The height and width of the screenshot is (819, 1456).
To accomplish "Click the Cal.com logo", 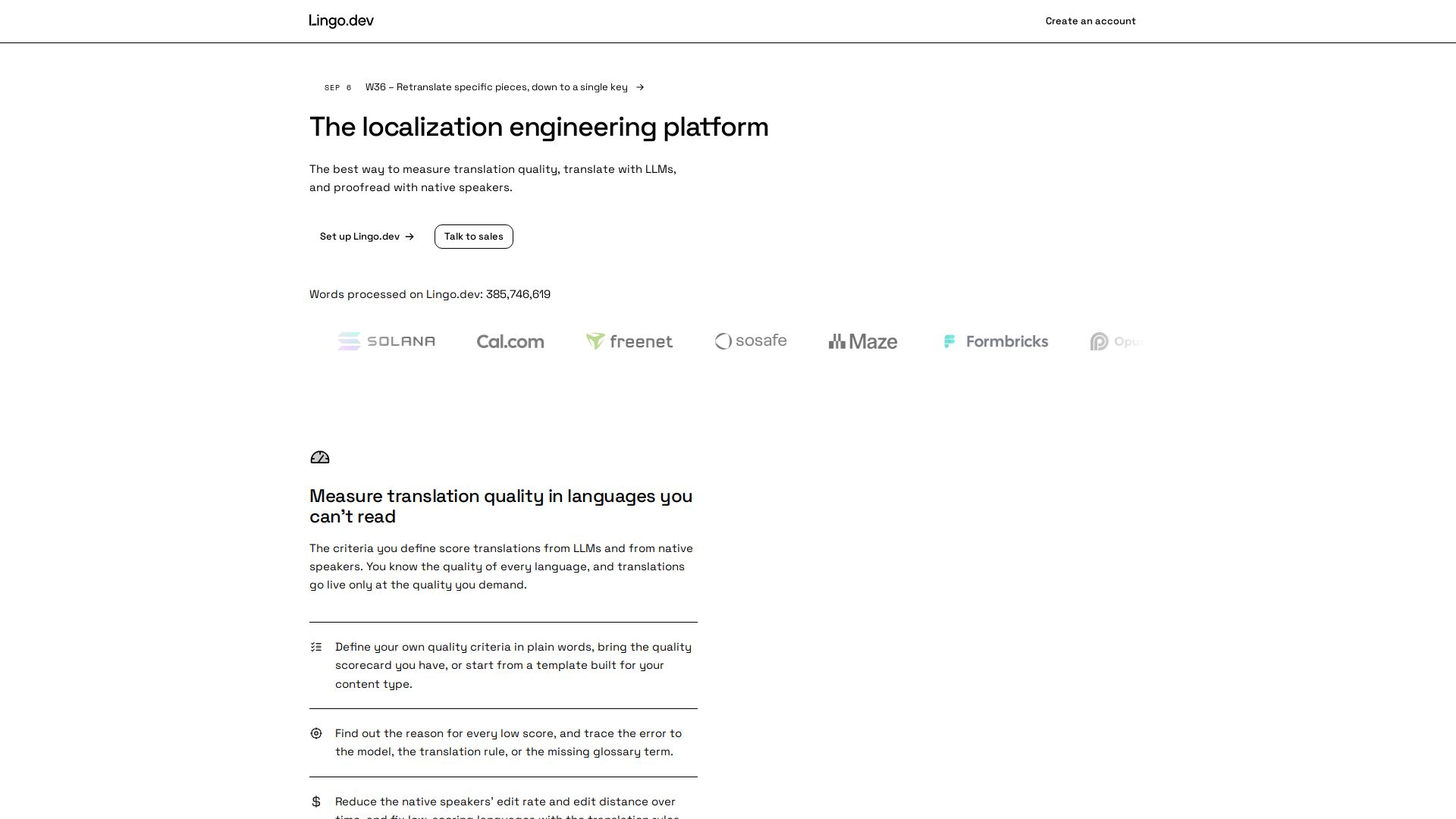I will [x=510, y=342].
